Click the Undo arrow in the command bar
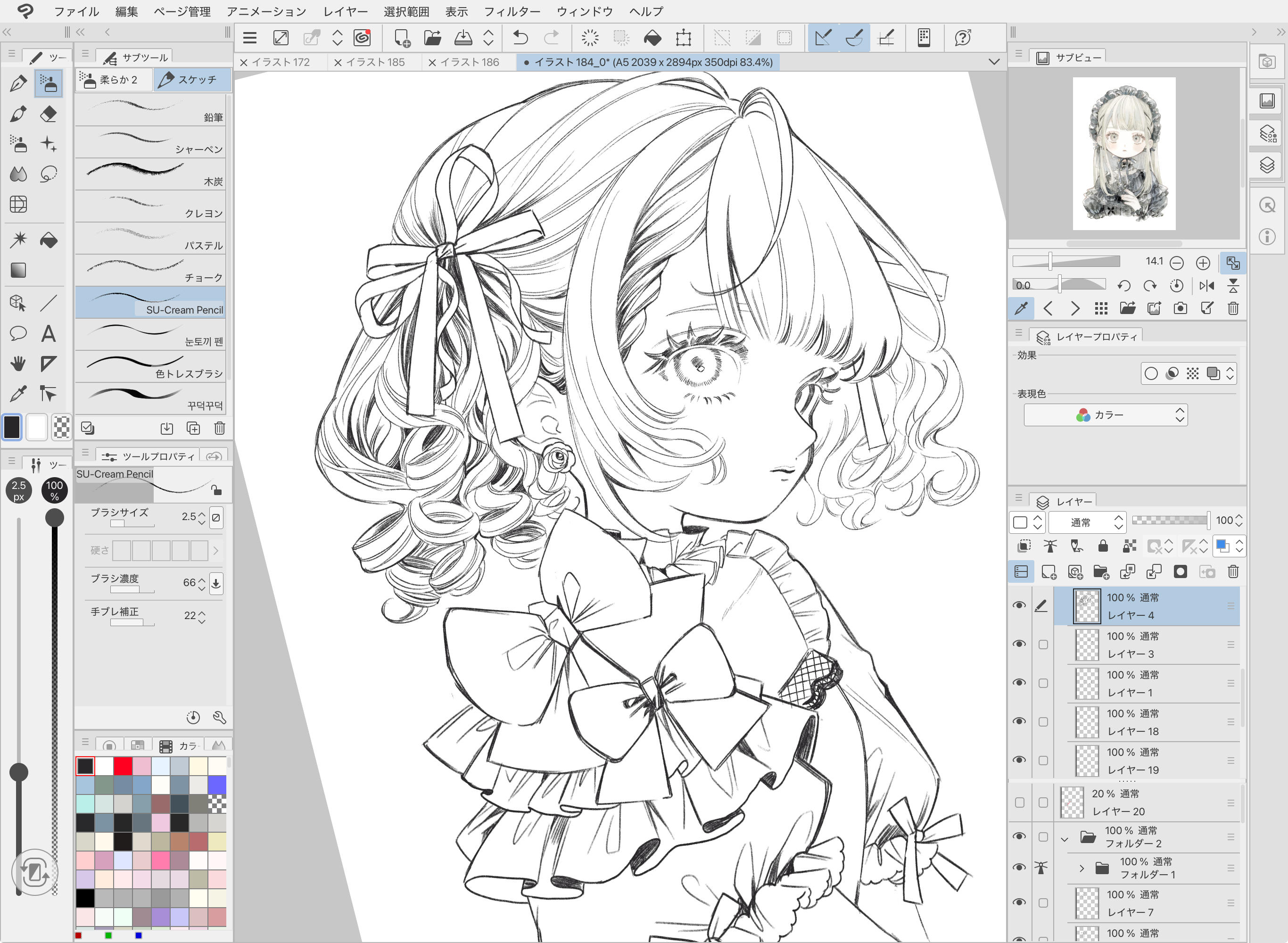This screenshot has height=943, width=1288. (x=520, y=38)
